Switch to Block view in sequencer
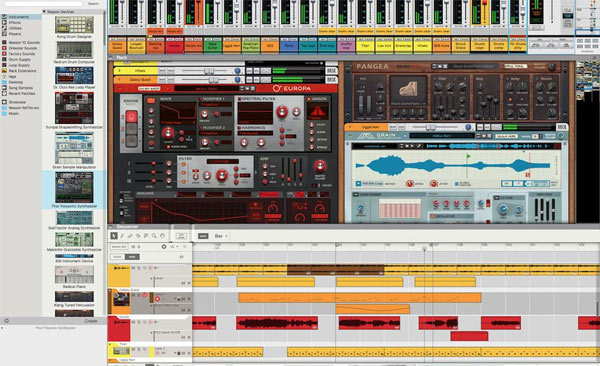 (117, 257)
